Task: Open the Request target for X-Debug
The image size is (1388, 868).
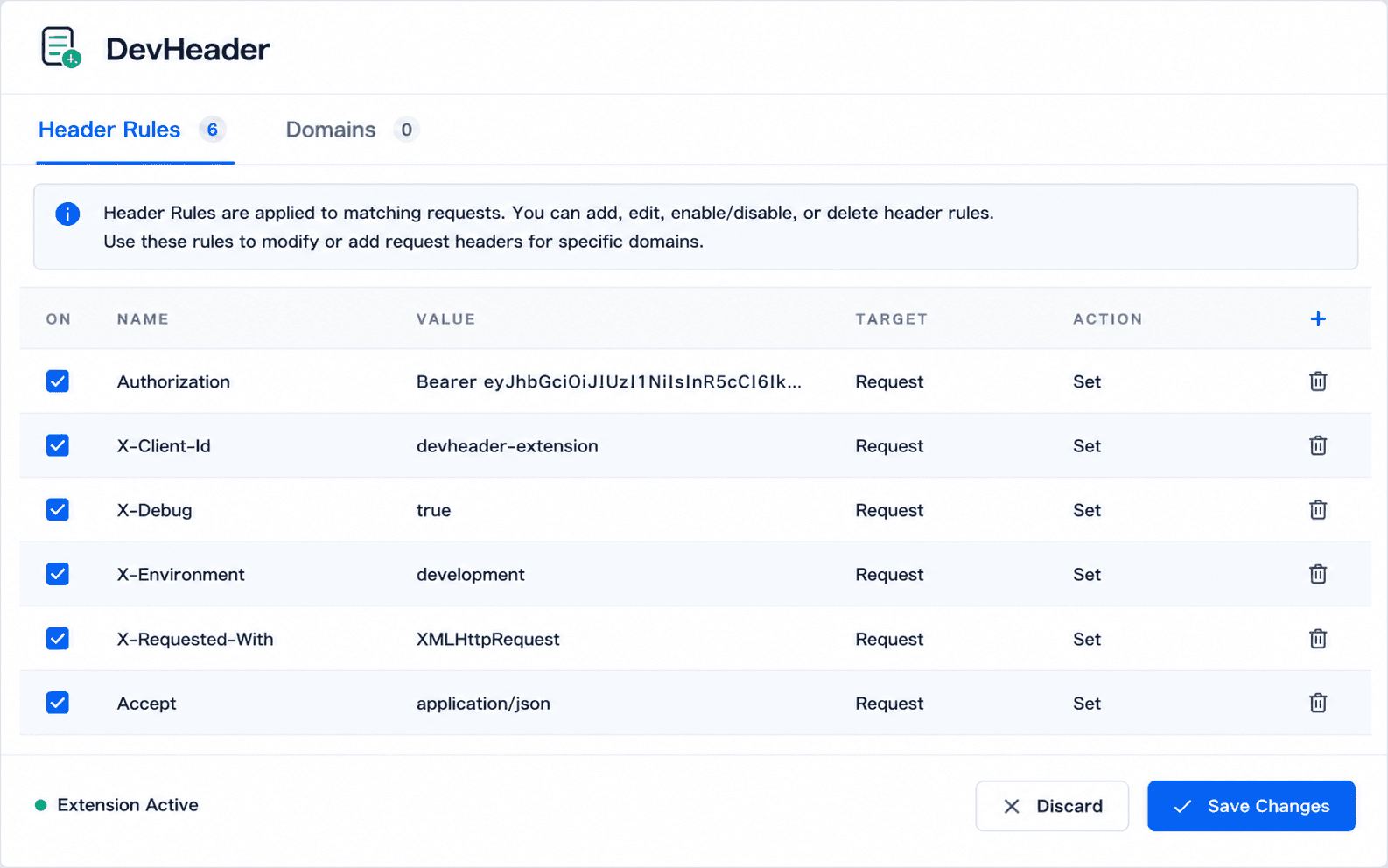Action: [889, 510]
